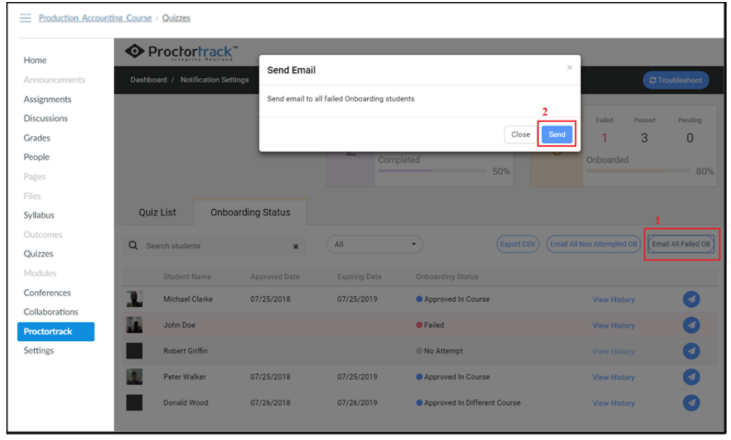Click the Failed count 1

click(604, 138)
